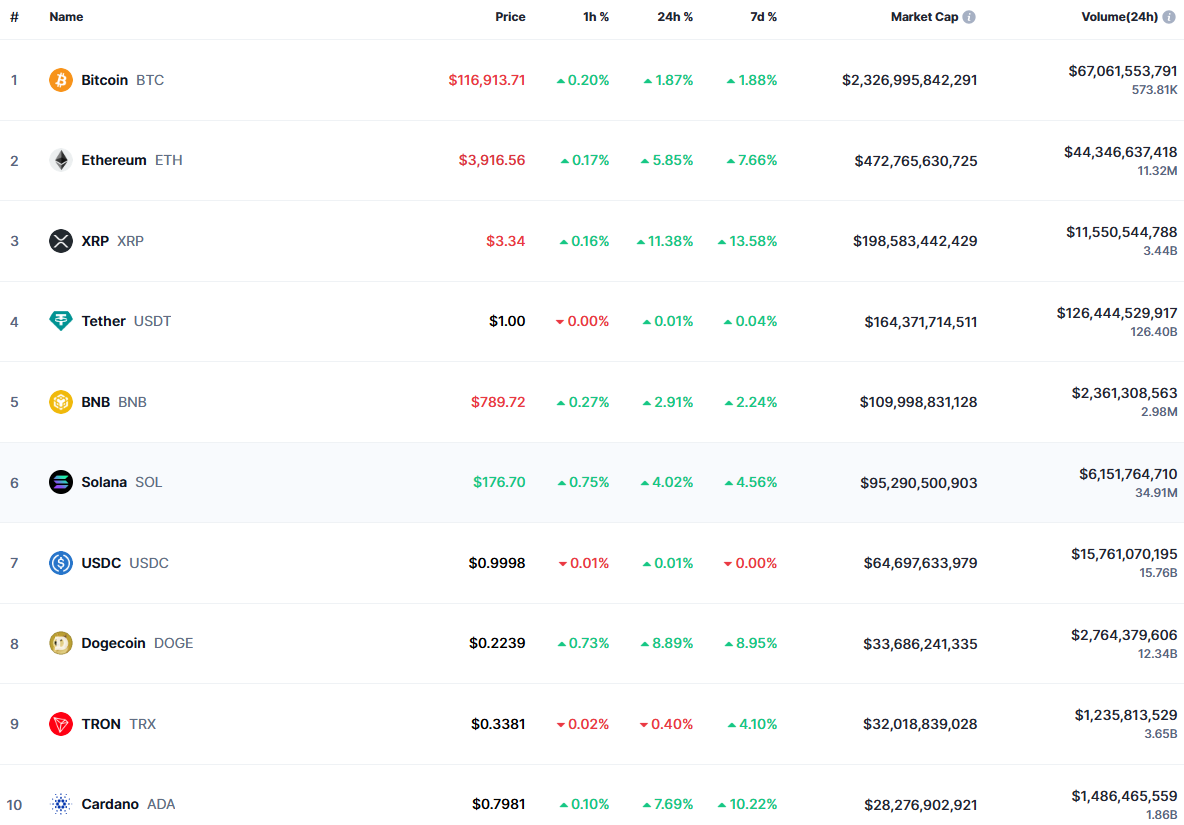Click the 34.91M Solana volume amount
This screenshot has height=825, width=1184.
point(1155,492)
